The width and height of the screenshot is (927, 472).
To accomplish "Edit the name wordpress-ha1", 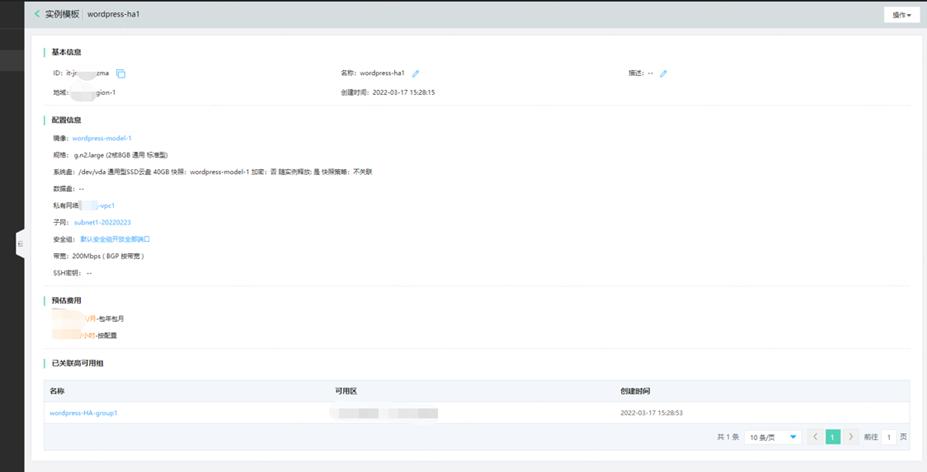I will pos(416,73).
